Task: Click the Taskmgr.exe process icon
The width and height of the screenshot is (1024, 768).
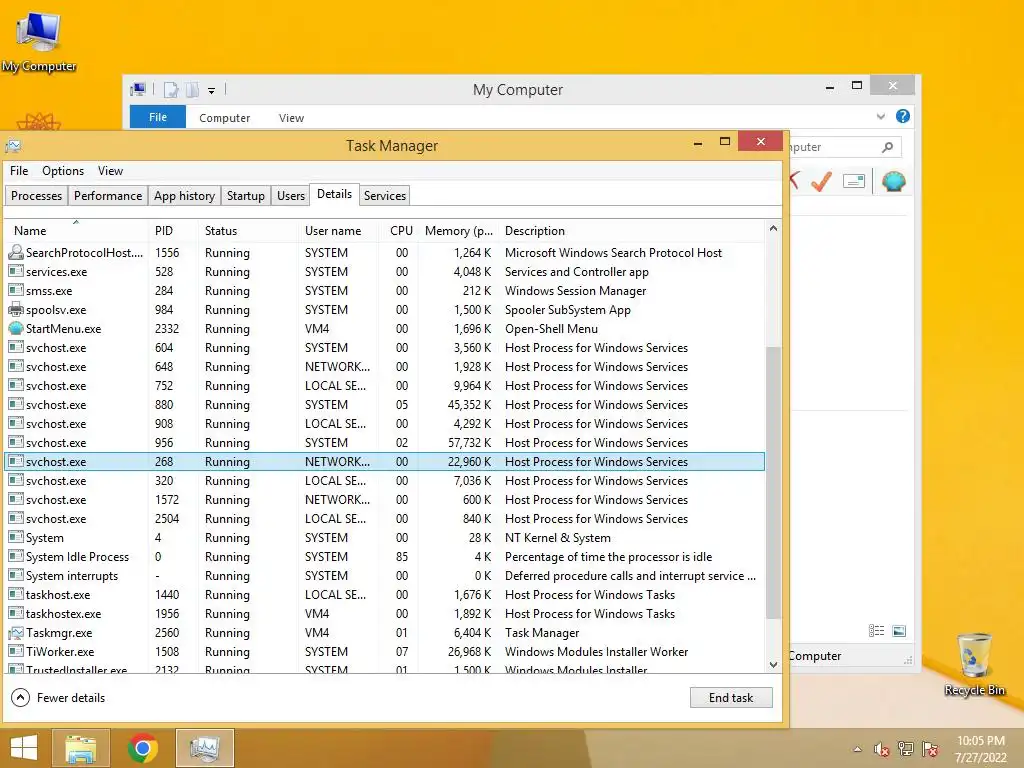Action: [x=16, y=633]
